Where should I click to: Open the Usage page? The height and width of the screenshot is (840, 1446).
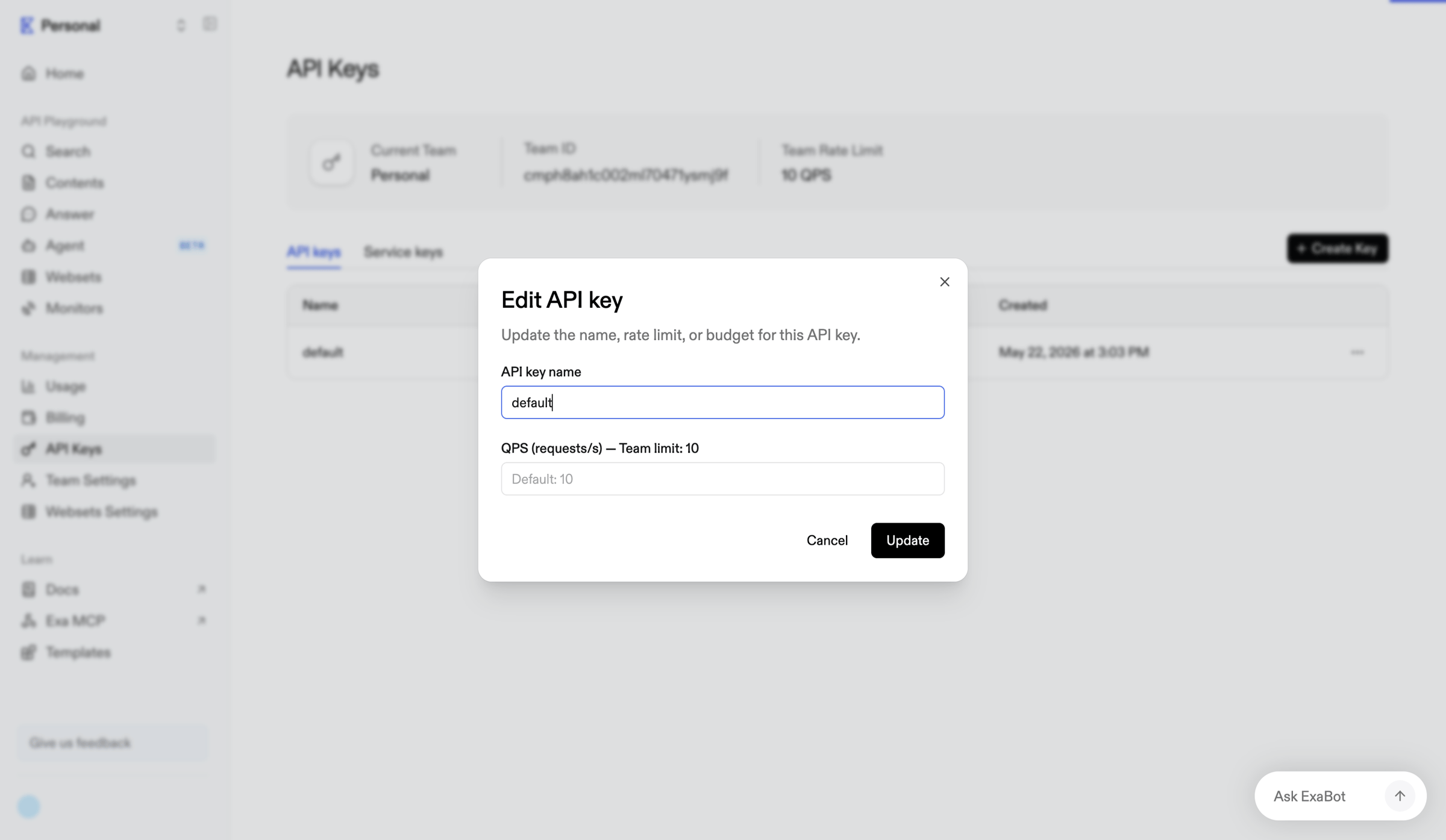tap(114, 386)
